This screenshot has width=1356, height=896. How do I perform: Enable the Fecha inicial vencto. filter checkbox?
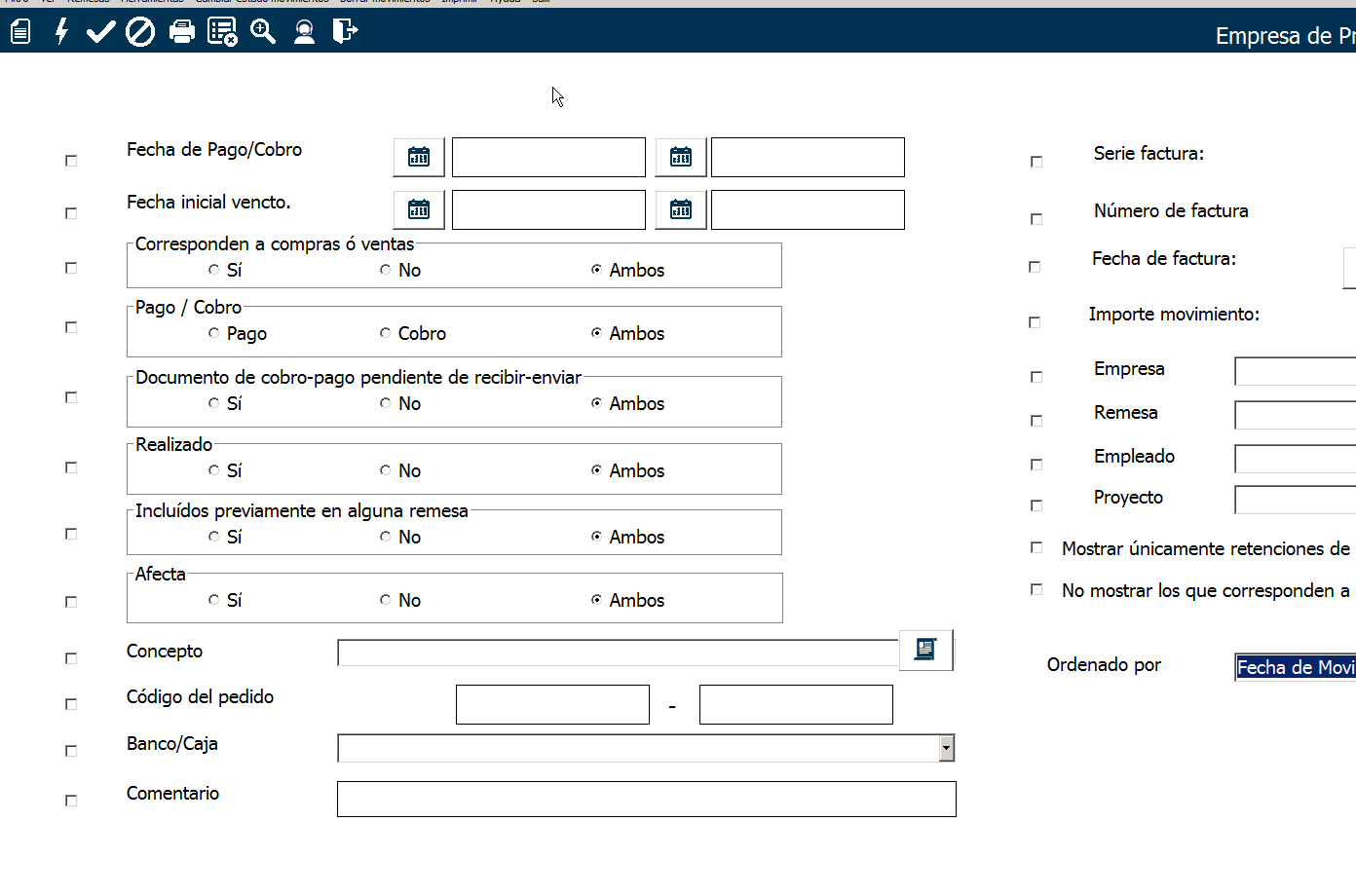click(x=71, y=213)
